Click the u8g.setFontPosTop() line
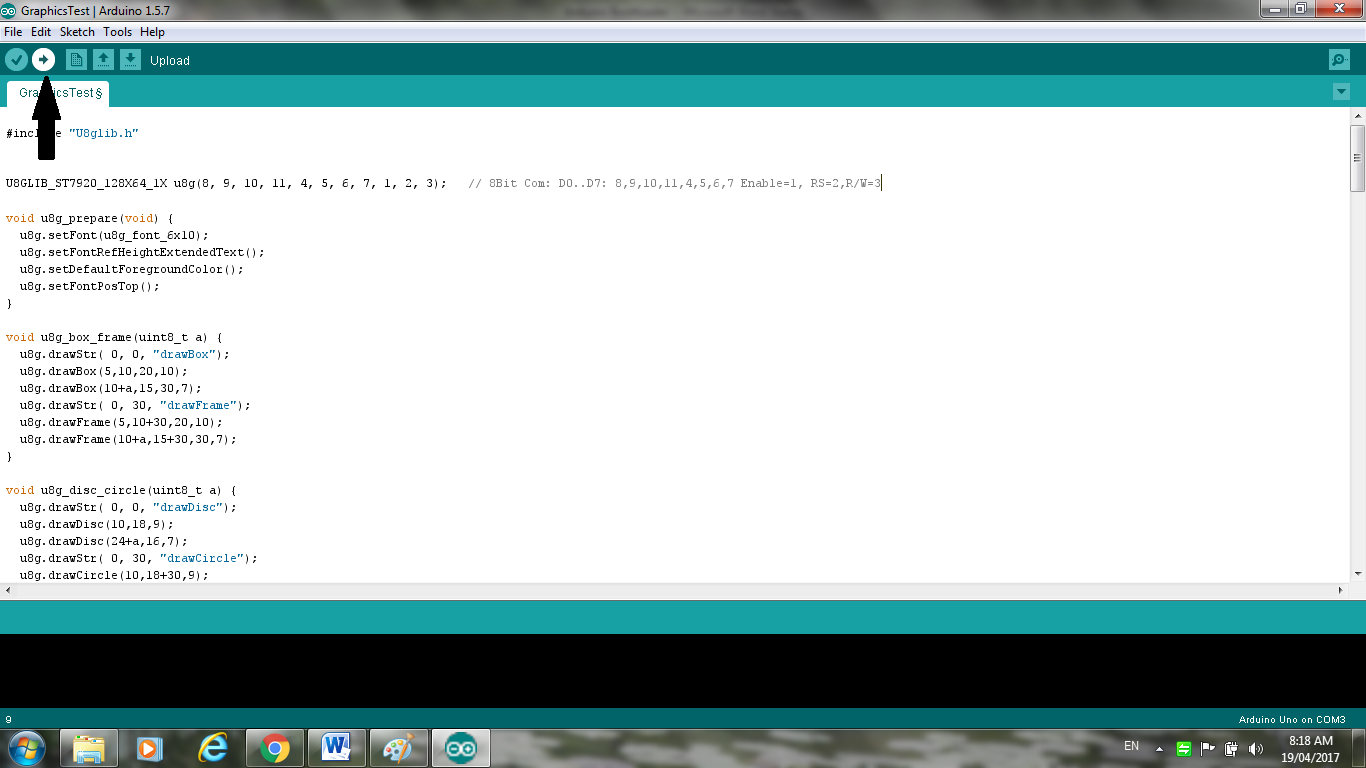1366x768 pixels. click(x=89, y=286)
